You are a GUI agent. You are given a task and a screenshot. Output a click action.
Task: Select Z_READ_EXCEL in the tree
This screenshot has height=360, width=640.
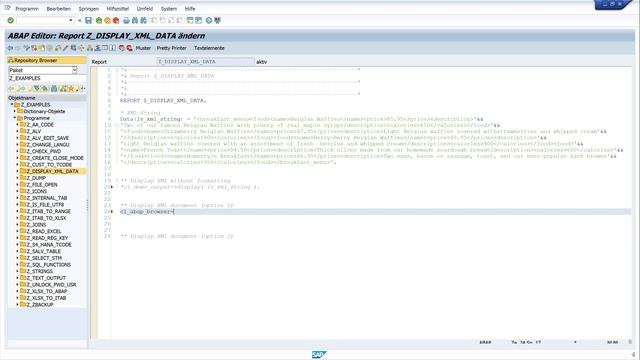pyautogui.click(x=44, y=231)
